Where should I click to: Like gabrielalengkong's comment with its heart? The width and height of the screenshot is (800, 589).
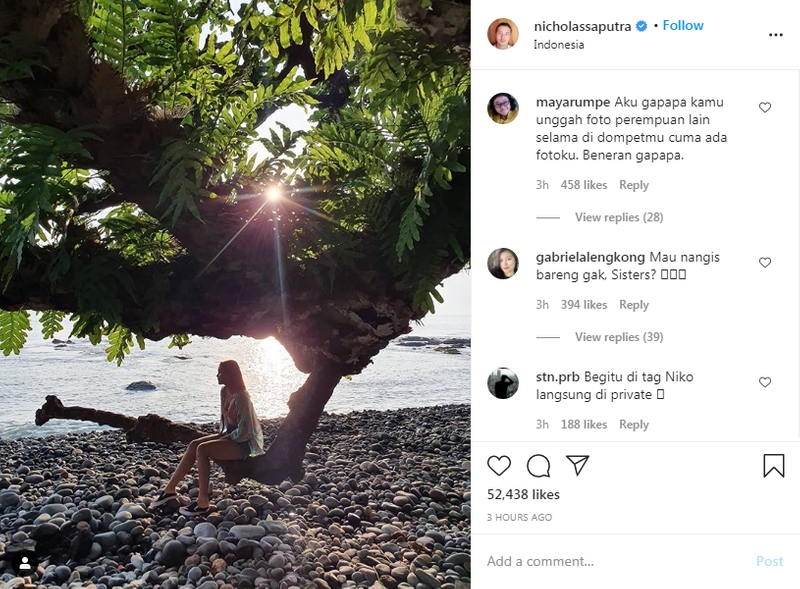coord(764,264)
